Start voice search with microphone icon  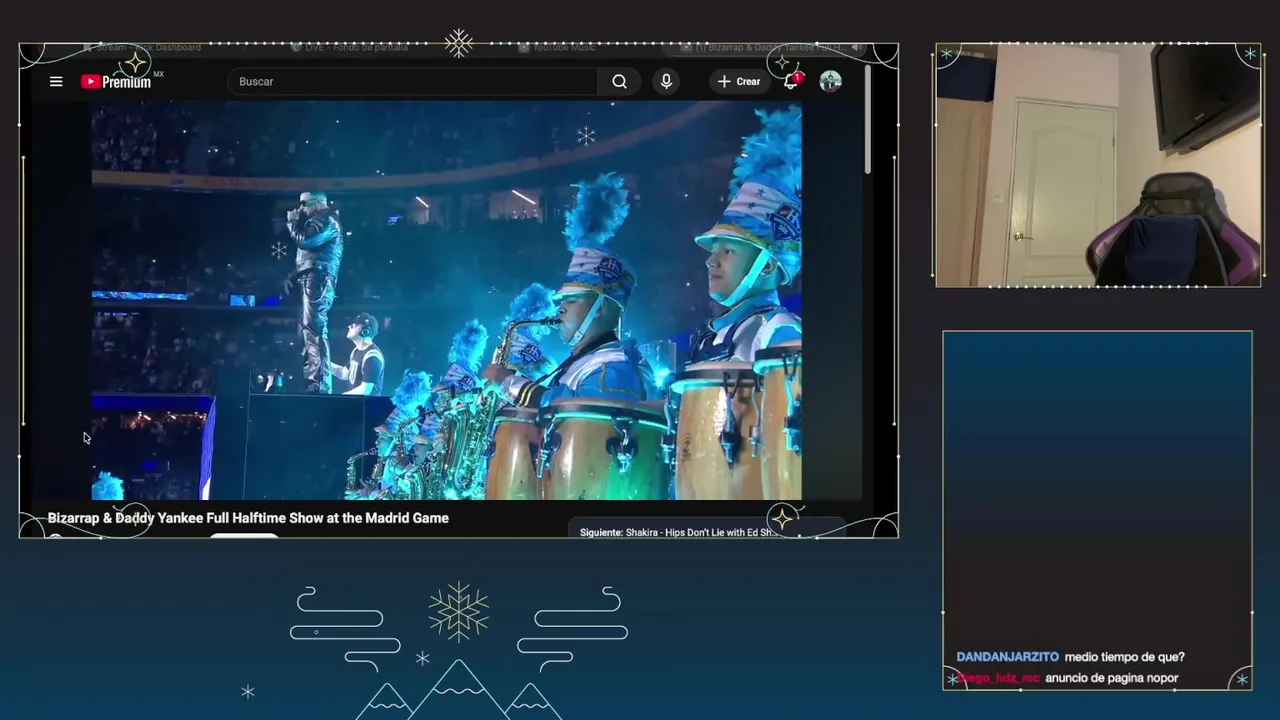tap(666, 82)
